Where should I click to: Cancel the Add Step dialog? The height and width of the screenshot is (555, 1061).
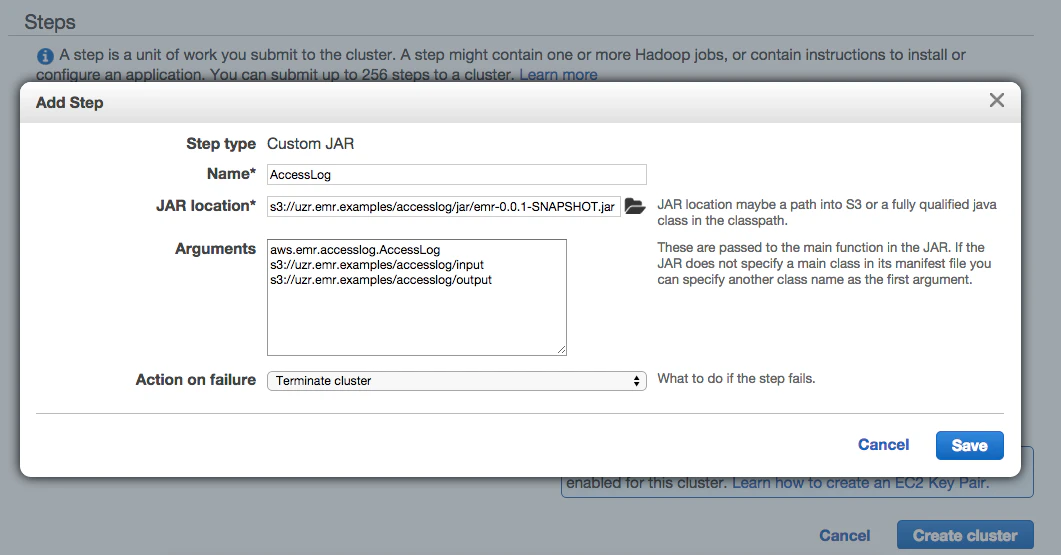[x=883, y=445]
